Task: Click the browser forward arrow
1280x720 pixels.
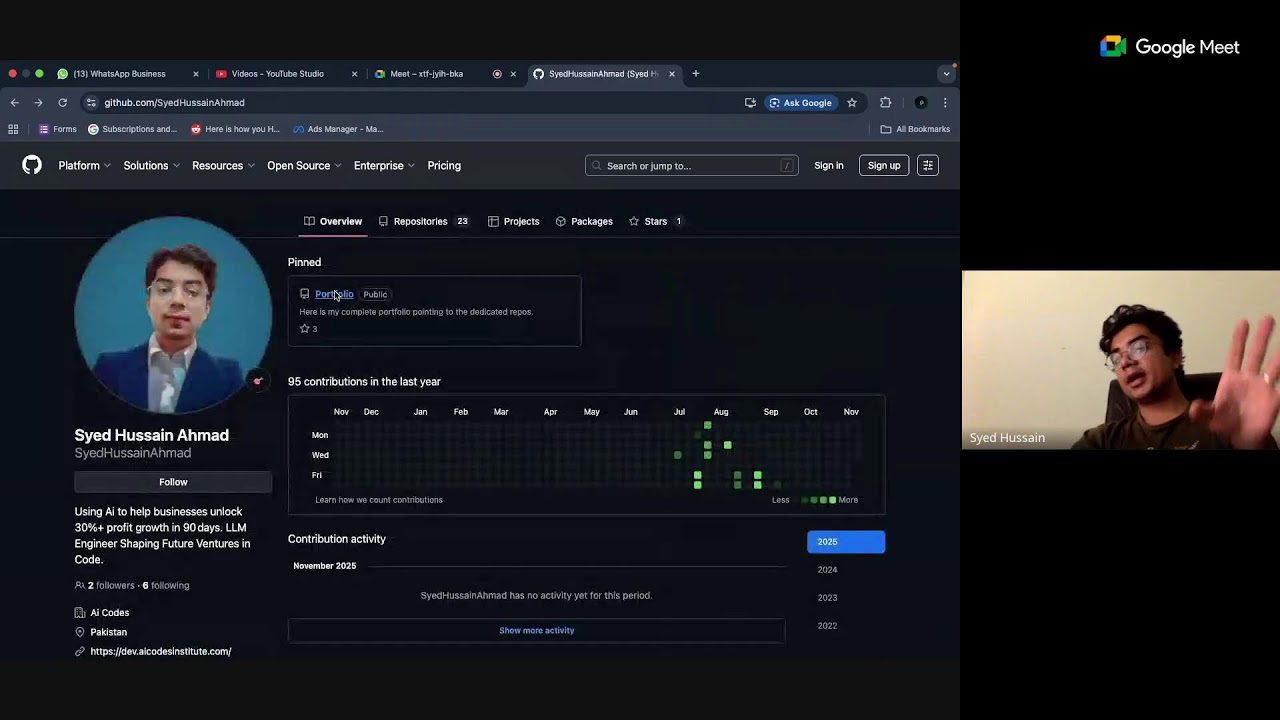Action: click(38, 102)
